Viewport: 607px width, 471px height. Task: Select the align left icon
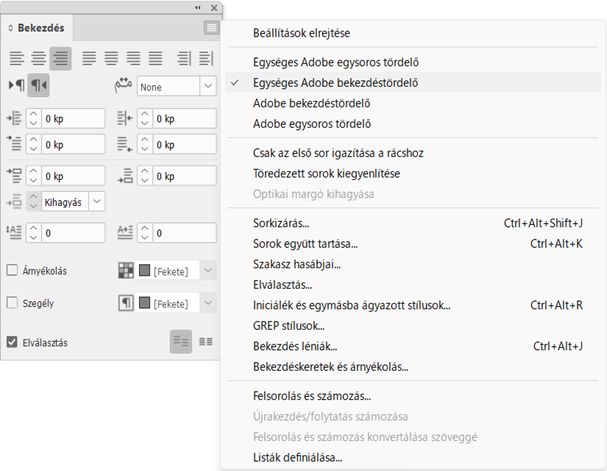pos(17,58)
